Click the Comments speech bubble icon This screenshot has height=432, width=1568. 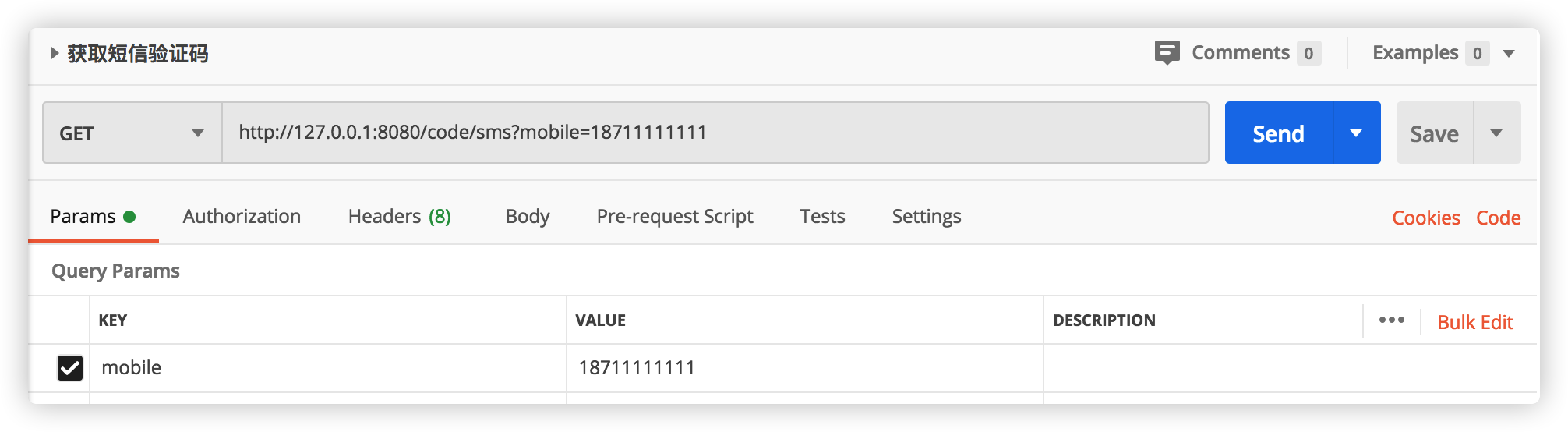coord(1167,53)
